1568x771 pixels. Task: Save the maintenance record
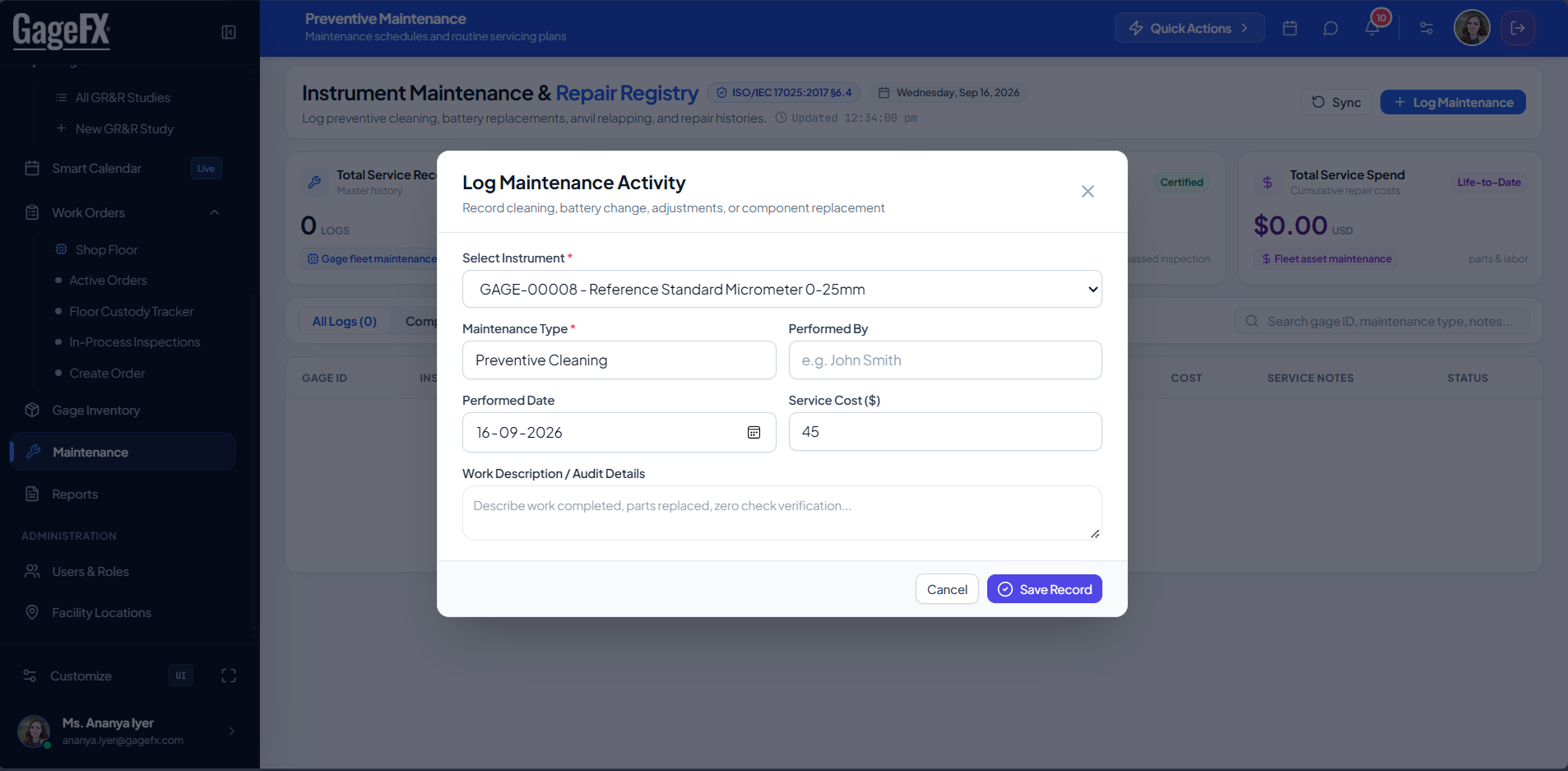(x=1044, y=589)
